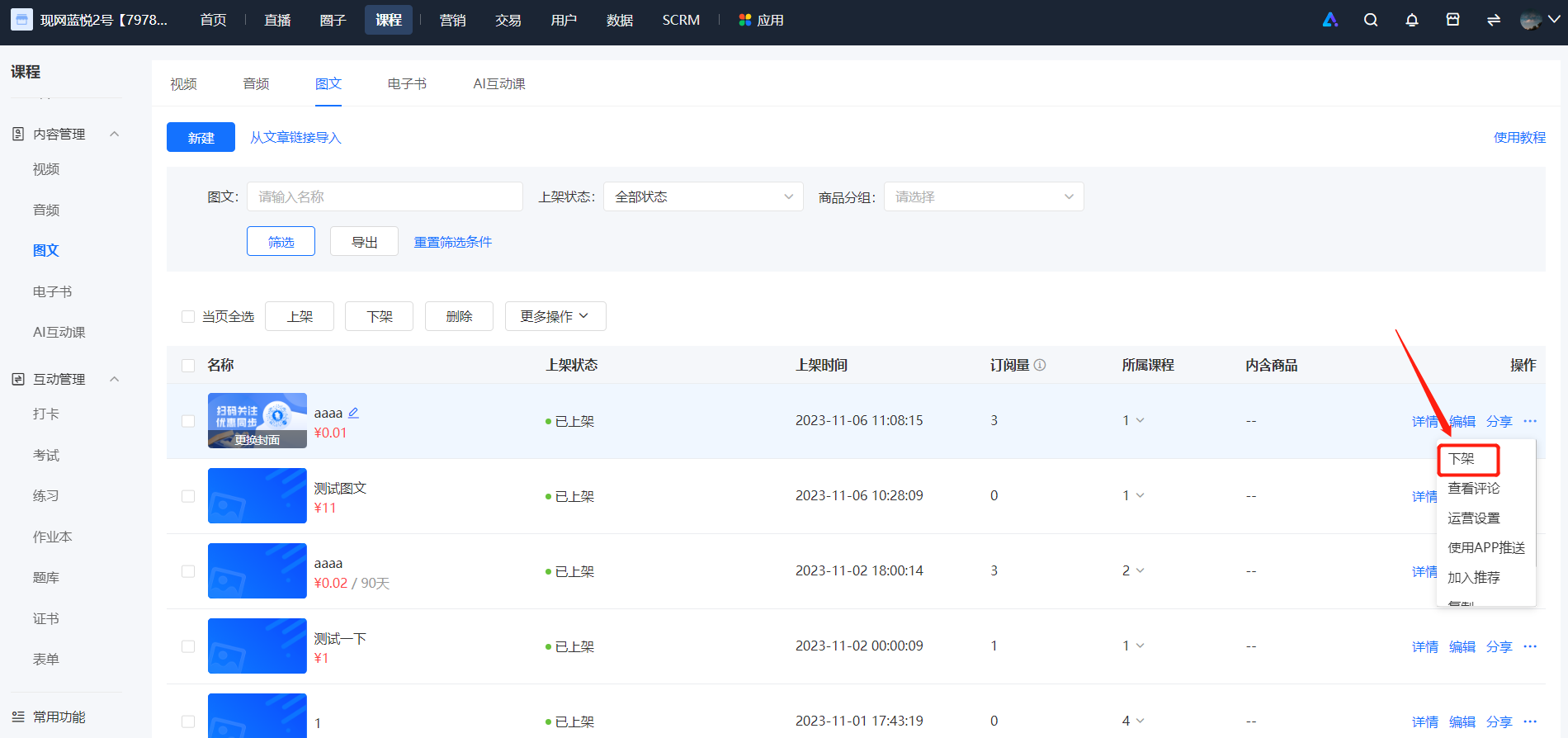Expand 所属课程 chevron in 2023-11-02 18:00:14 row
The image size is (1568, 738).
point(1141,570)
